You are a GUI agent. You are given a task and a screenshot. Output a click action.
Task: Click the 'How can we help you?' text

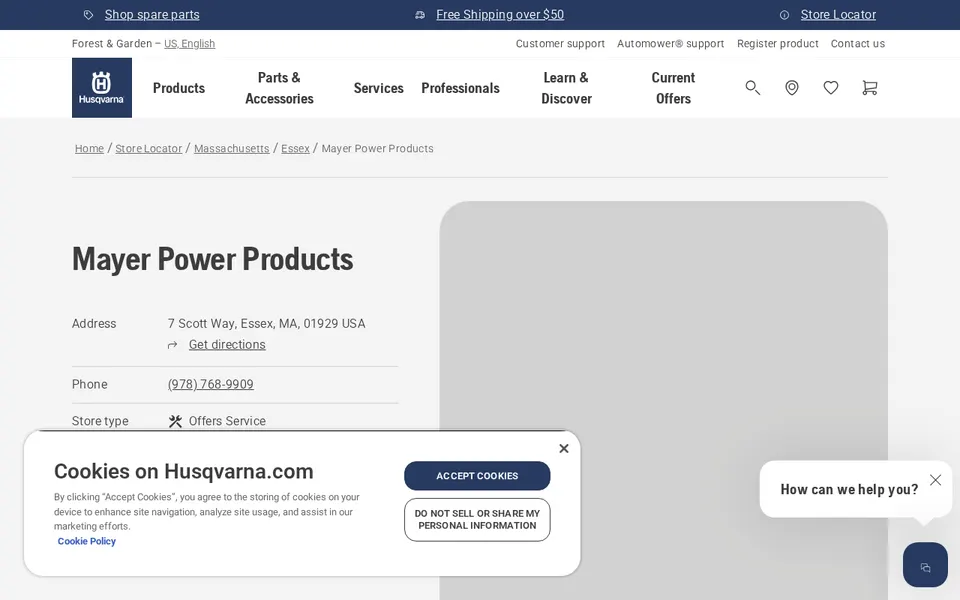pyautogui.click(x=849, y=489)
